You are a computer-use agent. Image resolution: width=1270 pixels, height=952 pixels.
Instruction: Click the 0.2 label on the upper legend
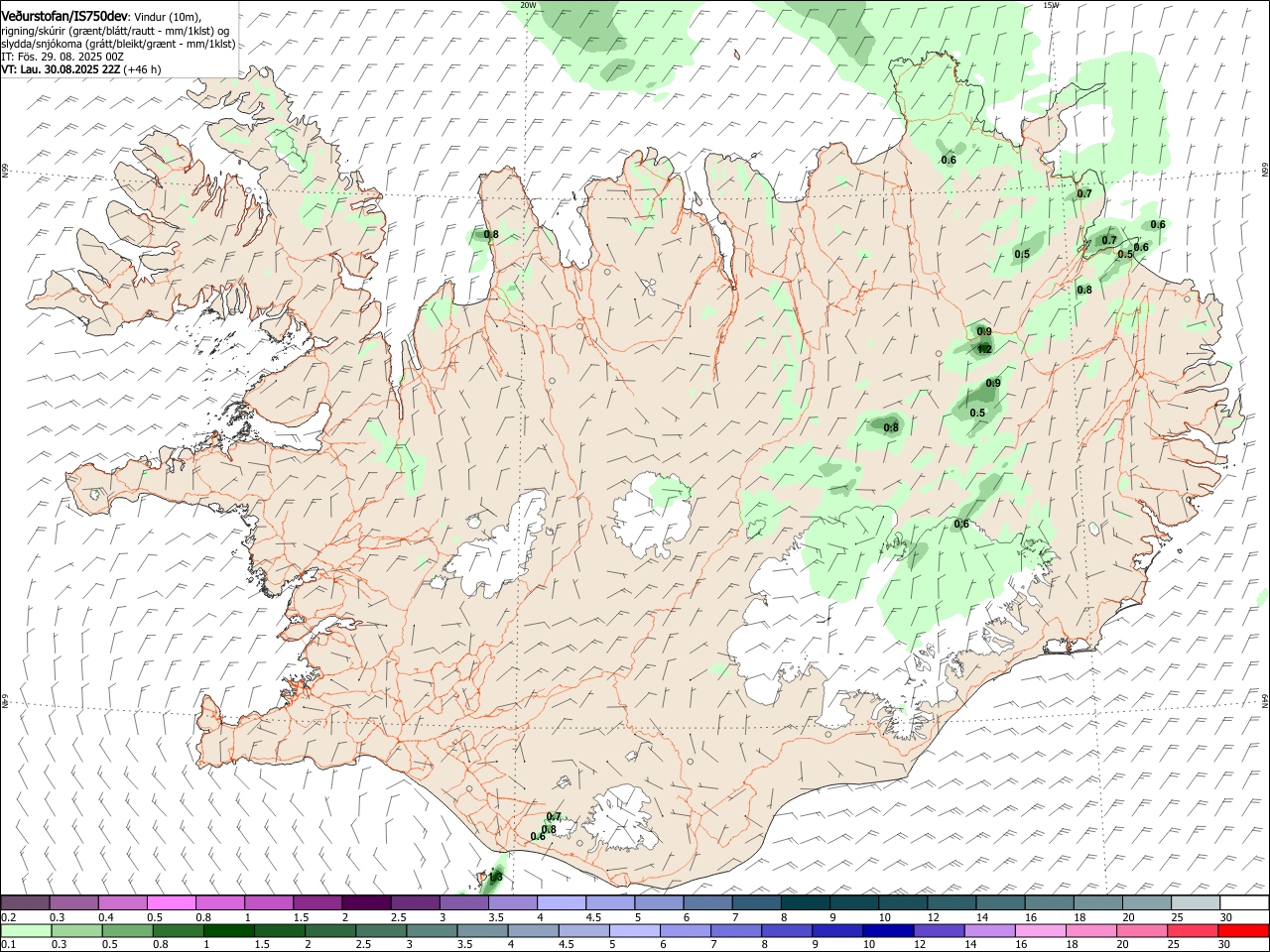tap(8, 917)
